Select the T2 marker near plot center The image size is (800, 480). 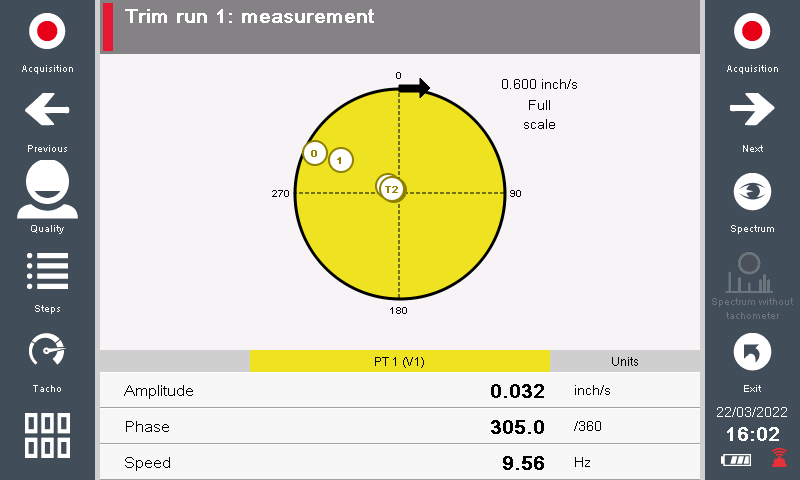(392, 189)
